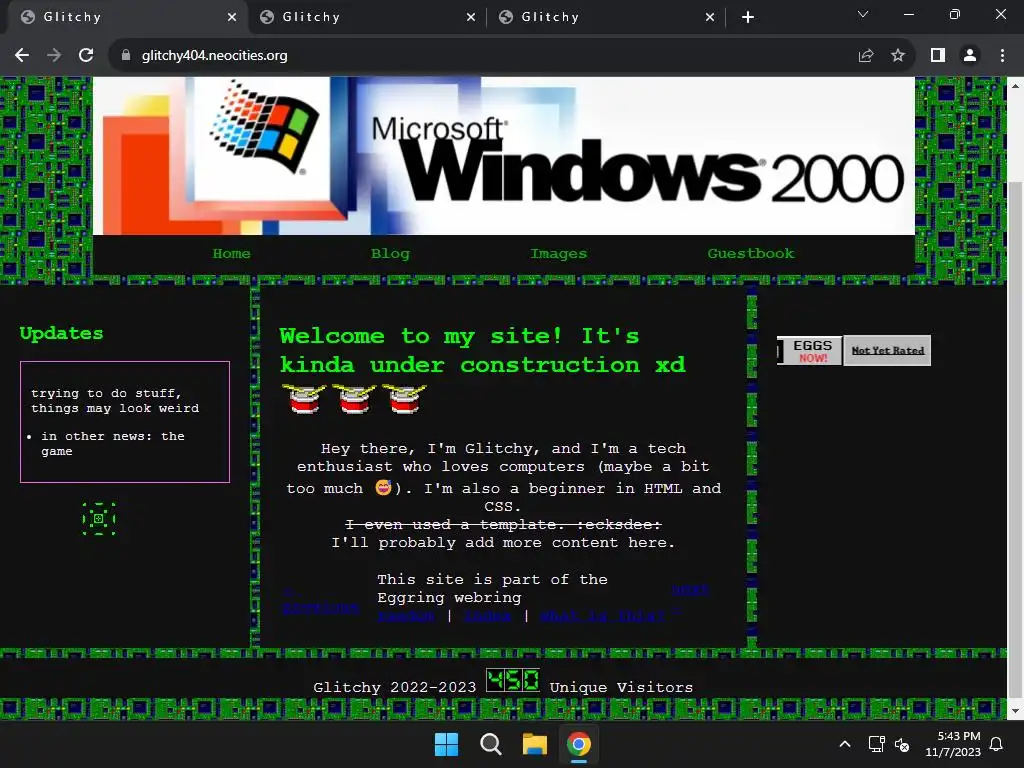Open the Home navigation link

(x=231, y=253)
